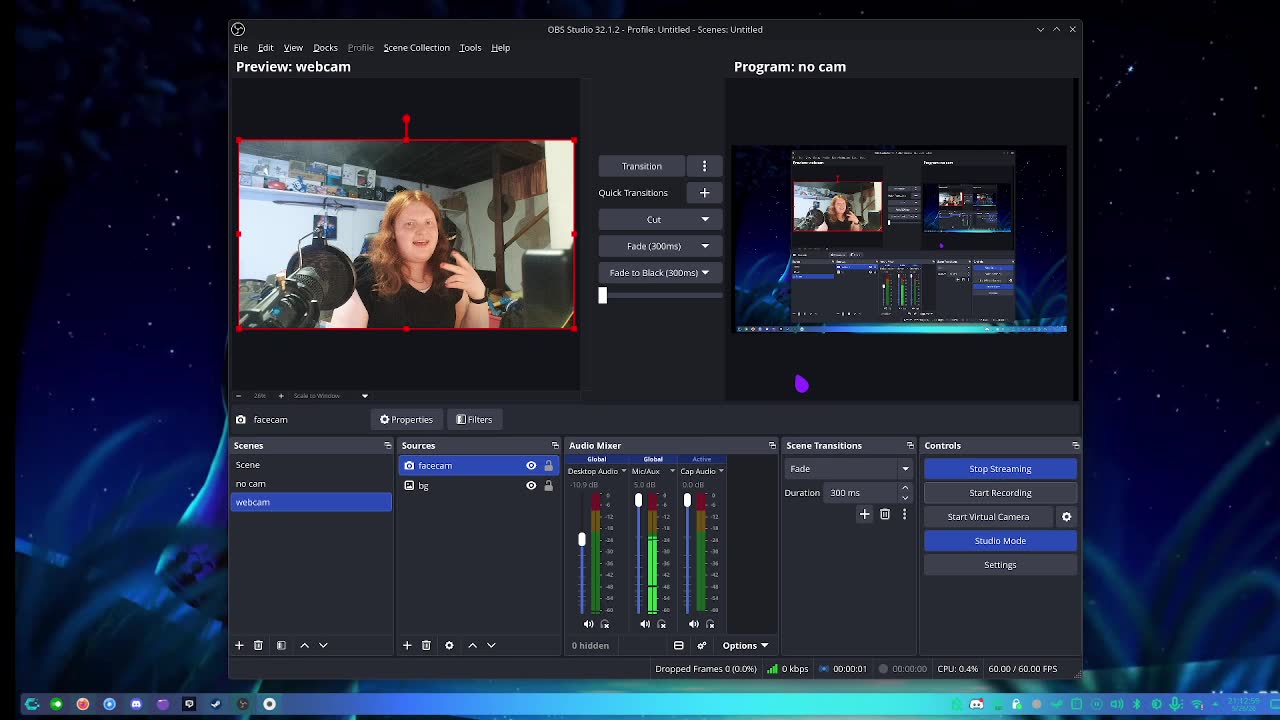Image resolution: width=1280 pixels, height=720 pixels.
Task: Expand the Cap Audio channel dropdown arrow
Action: [720, 471]
